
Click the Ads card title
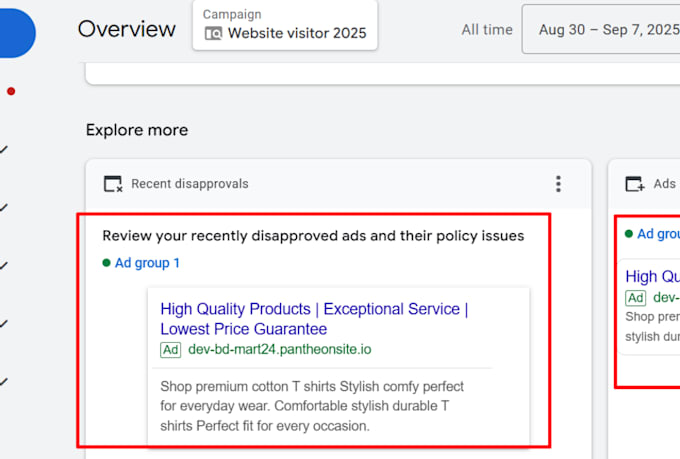coord(665,184)
